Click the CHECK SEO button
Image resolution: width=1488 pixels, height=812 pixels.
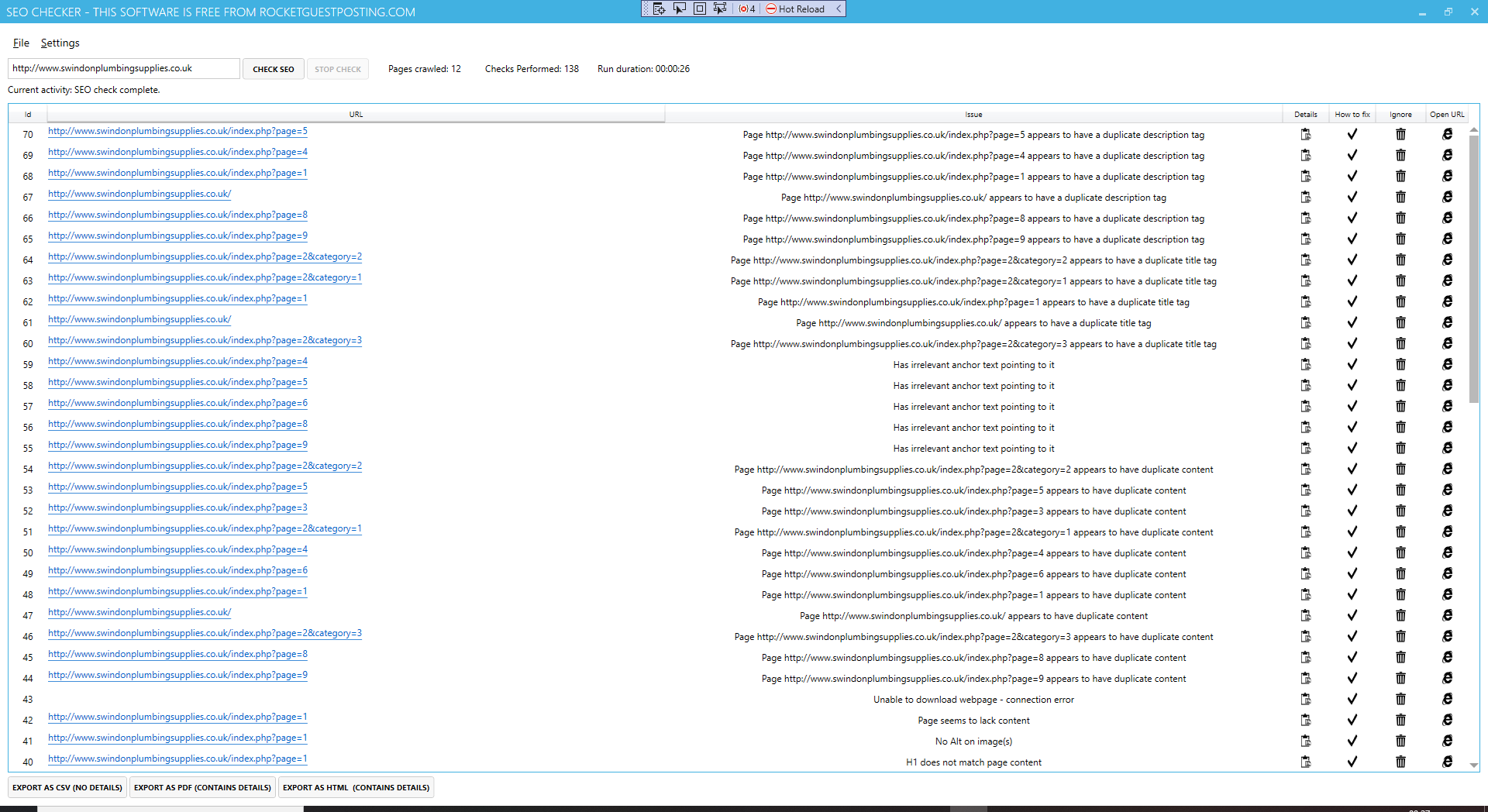(274, 69)
